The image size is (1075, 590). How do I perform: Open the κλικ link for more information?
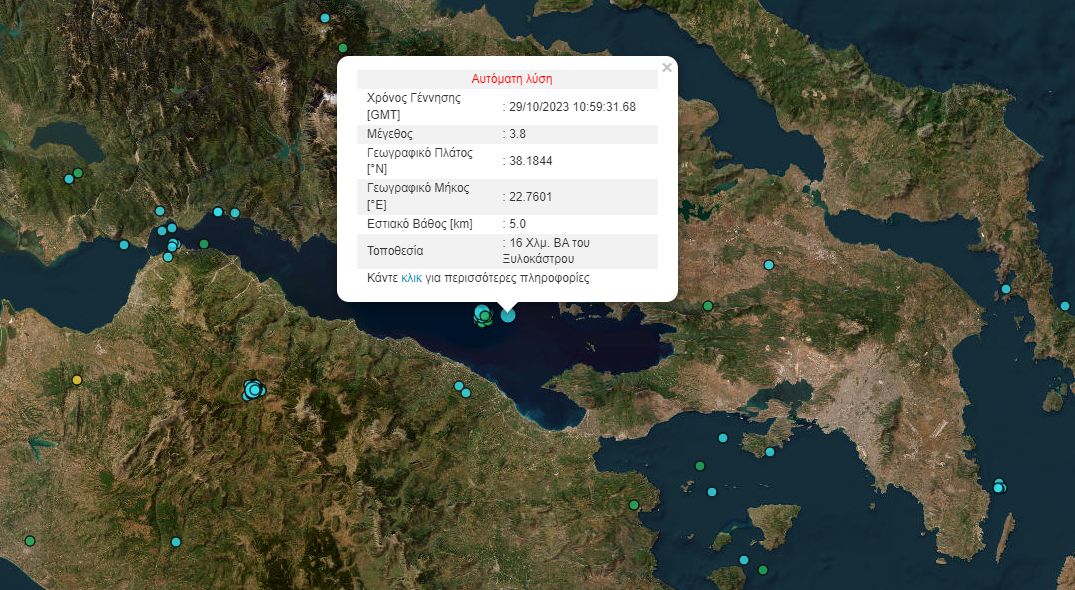(412, 277)
